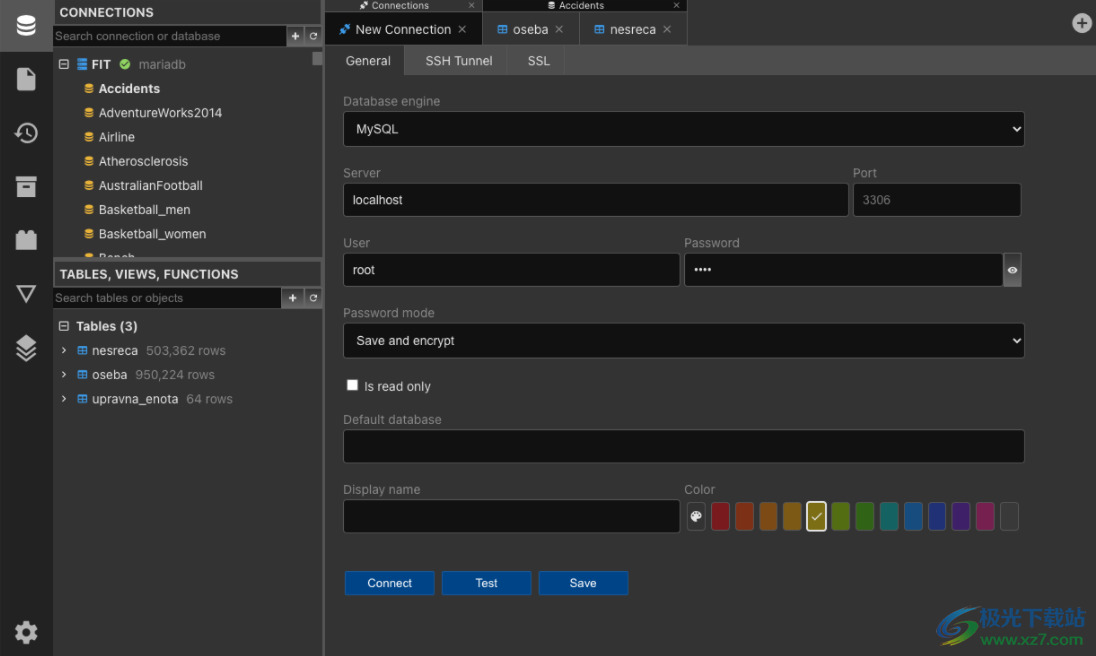1096x656 pixels.
Task: Pick the magenta color swatch
Action: click(x=985, y=516)
